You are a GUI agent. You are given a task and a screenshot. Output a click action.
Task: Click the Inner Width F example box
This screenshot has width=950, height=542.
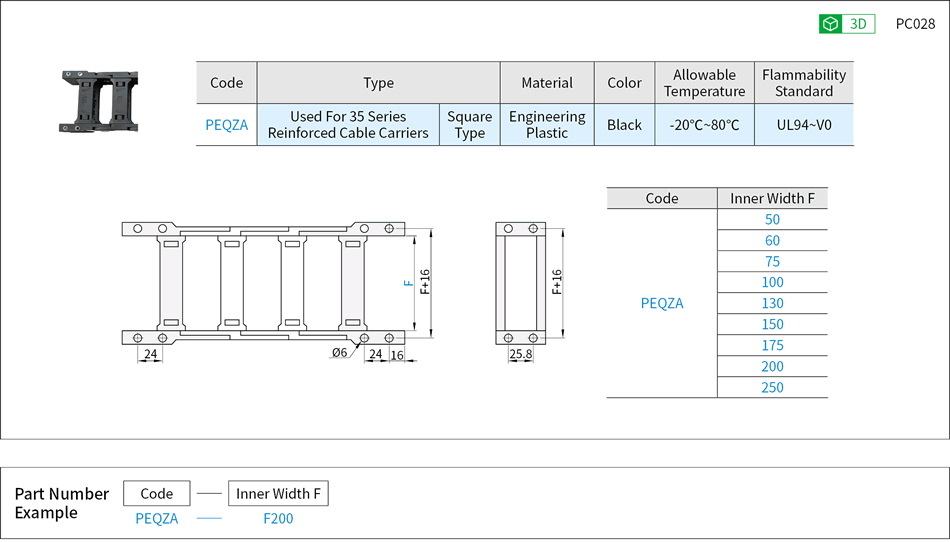278,493
